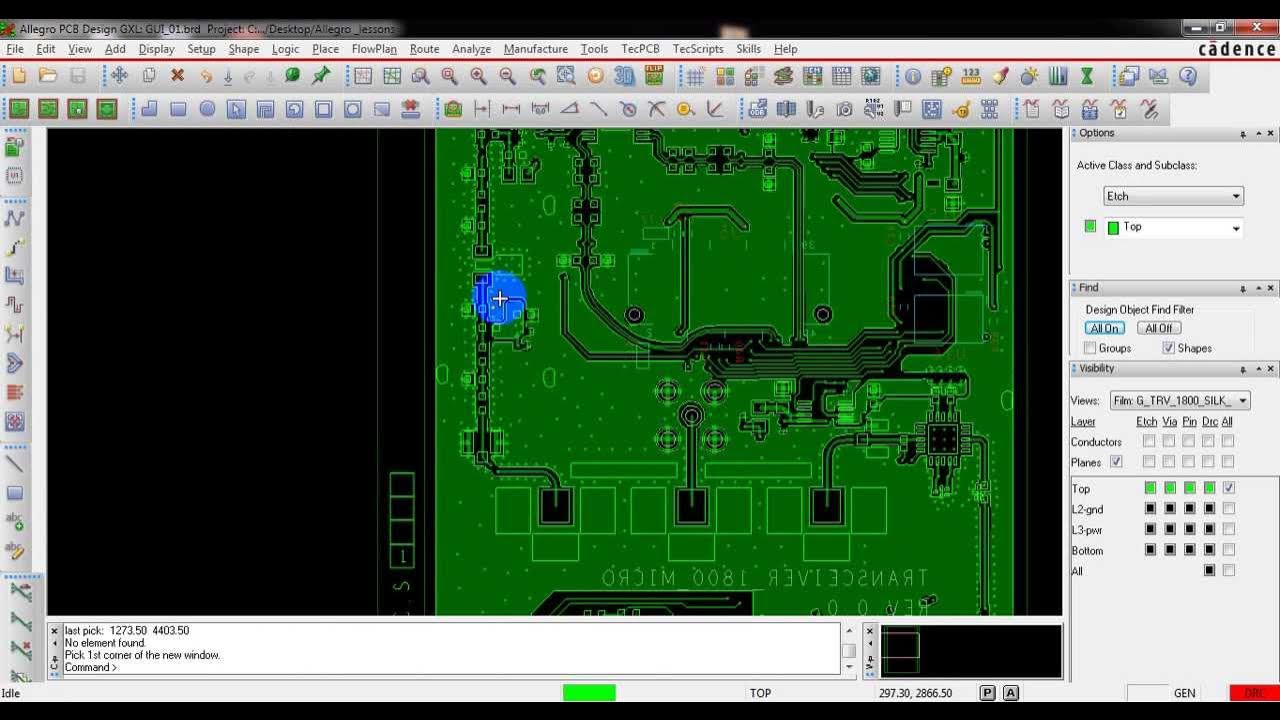Image resolution: width=1280 pixels, height=720 pixels.
Task: Open the 3D viewer icon
Action: (x=624, y=76)
